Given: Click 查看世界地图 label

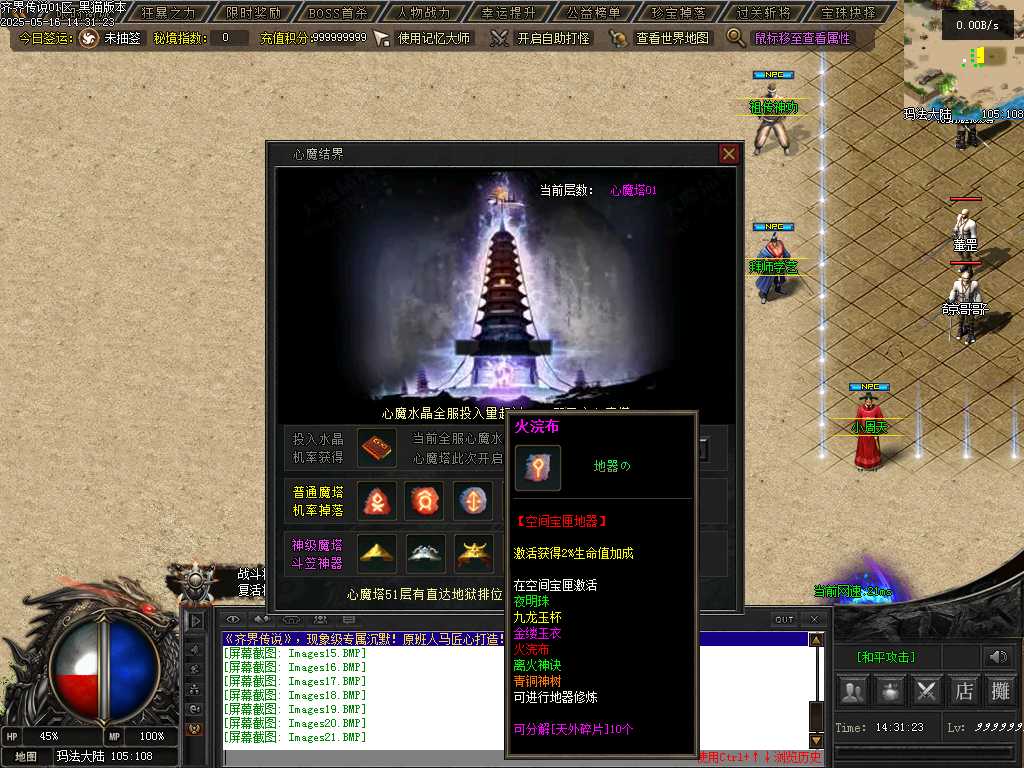Looking at the screenshot, I should [673, 39].
